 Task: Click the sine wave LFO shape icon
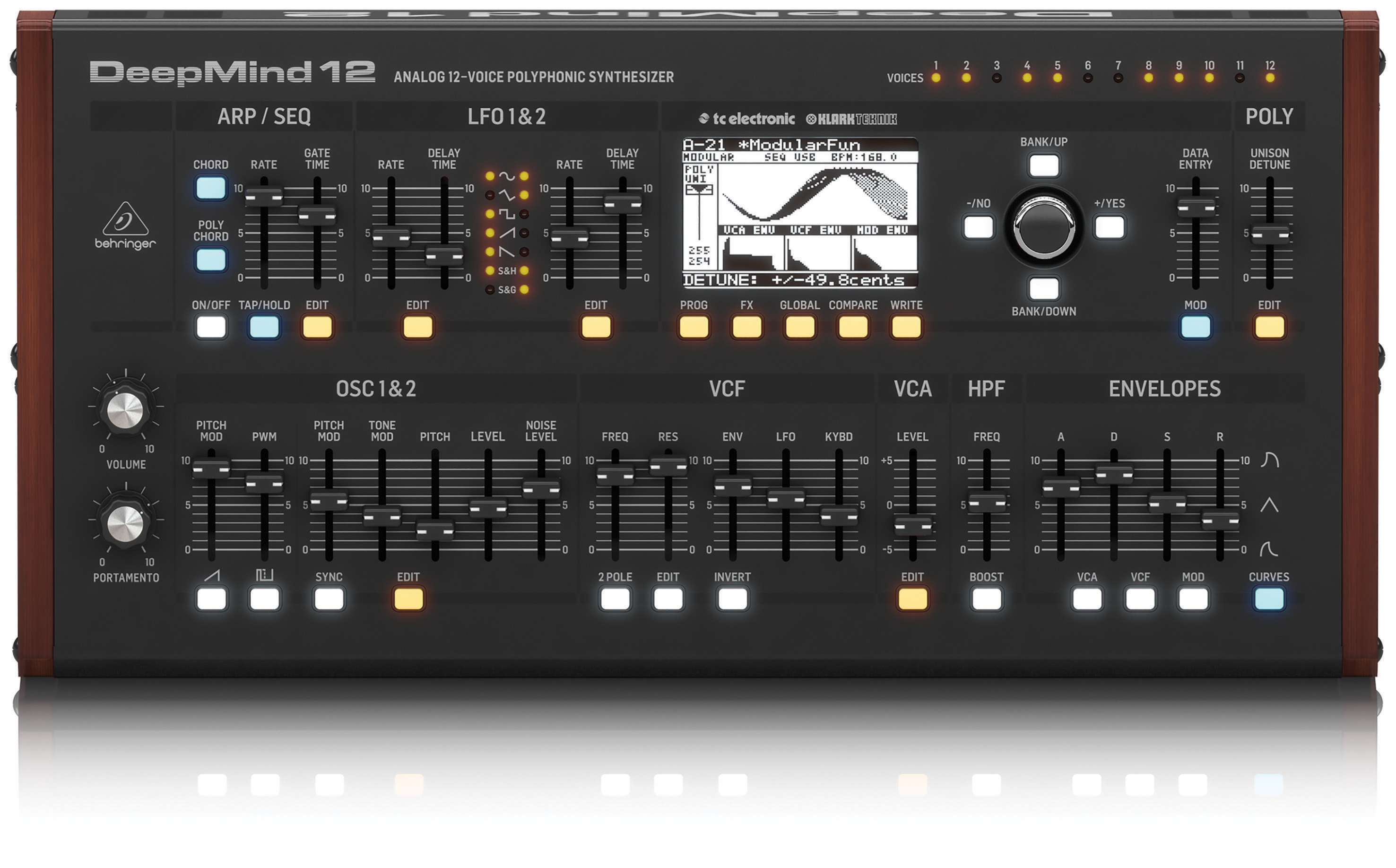(x=506, y=176)
